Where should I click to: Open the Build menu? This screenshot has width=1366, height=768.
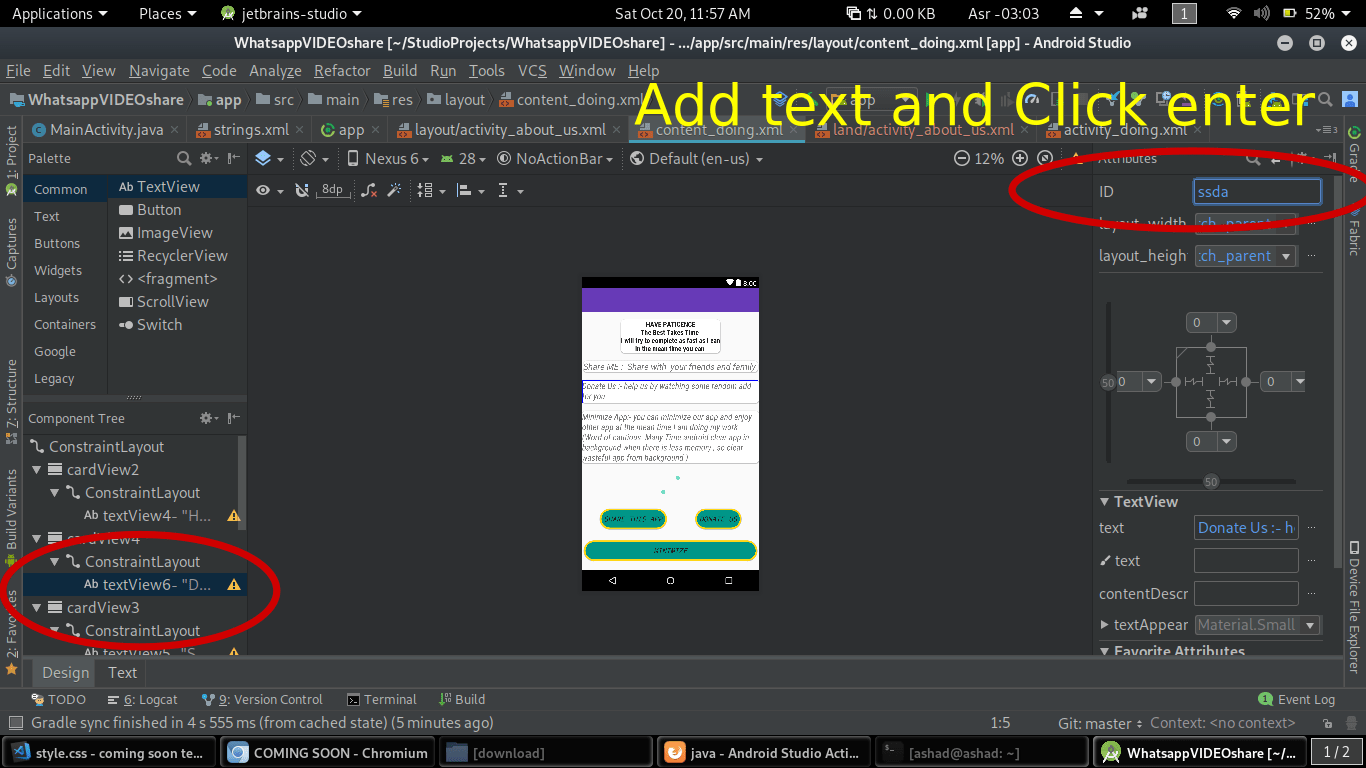click(x=400, y=71)
